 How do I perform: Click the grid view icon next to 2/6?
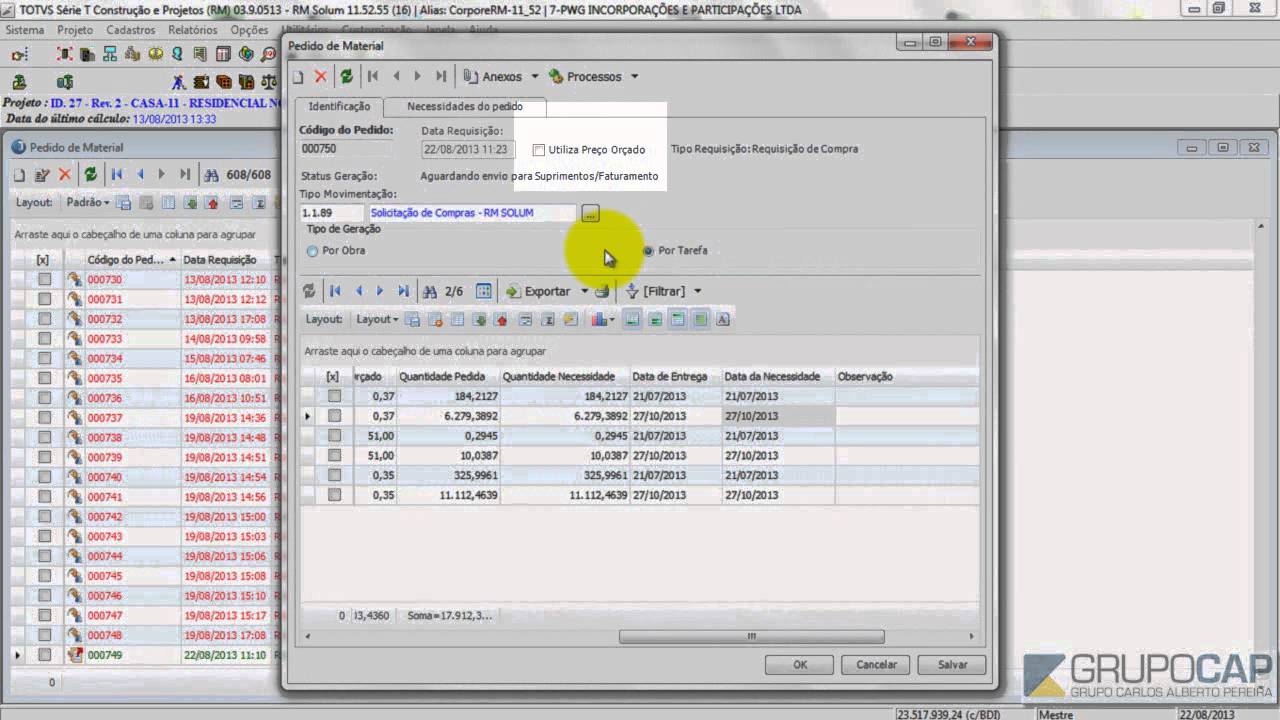(x=484, y=291)
